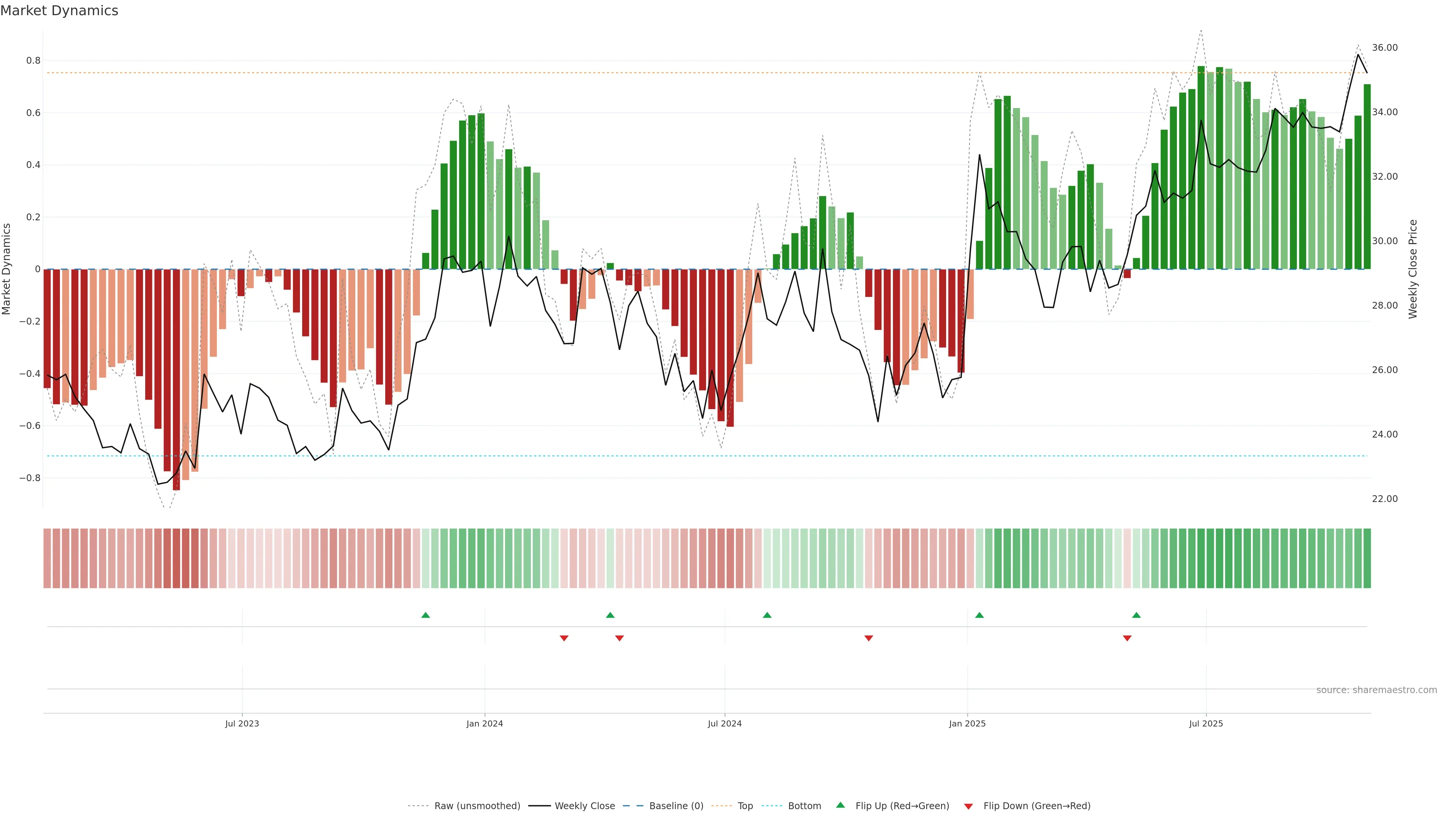The image size is (1456, 819).
Task: Click the green flip-up marker near Jan 2025
Action: click(979, 615)
